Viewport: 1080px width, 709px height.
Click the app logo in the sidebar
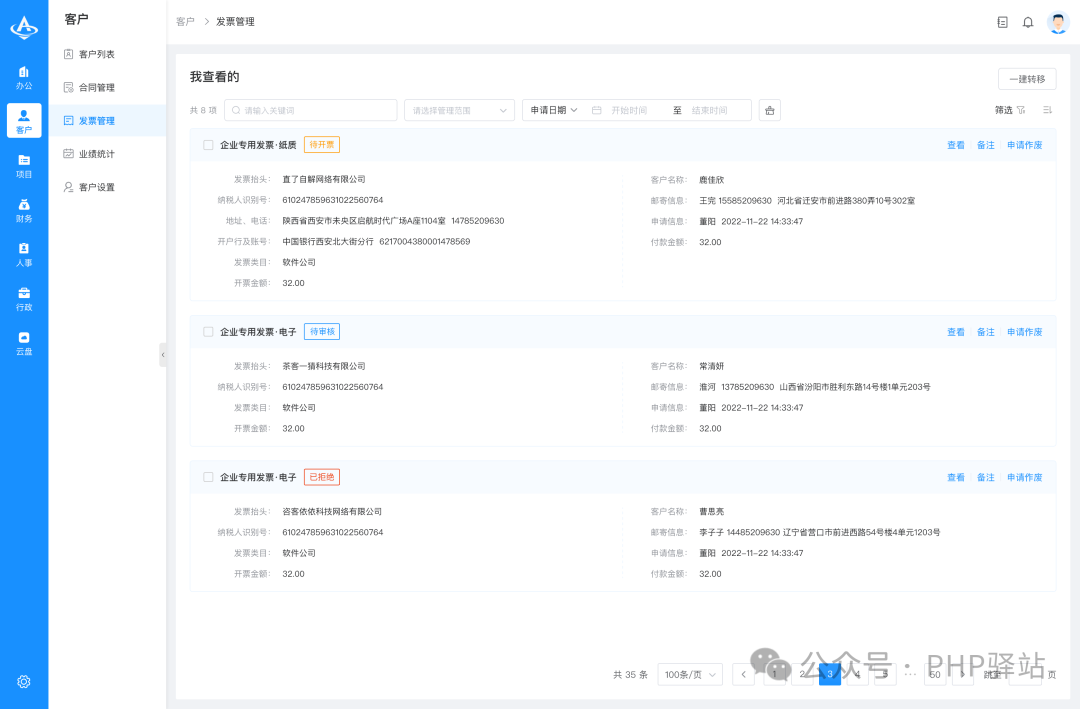pos(24,28)
